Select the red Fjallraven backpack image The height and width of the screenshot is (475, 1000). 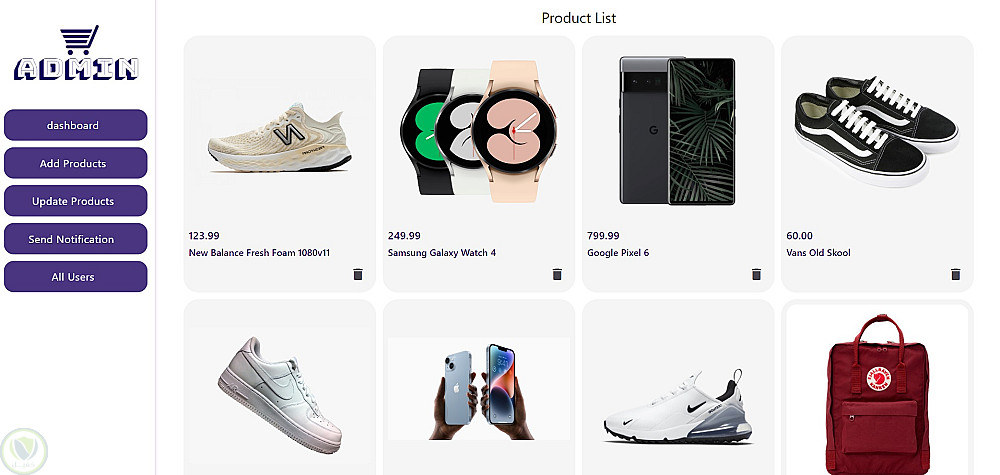(876, 390)
